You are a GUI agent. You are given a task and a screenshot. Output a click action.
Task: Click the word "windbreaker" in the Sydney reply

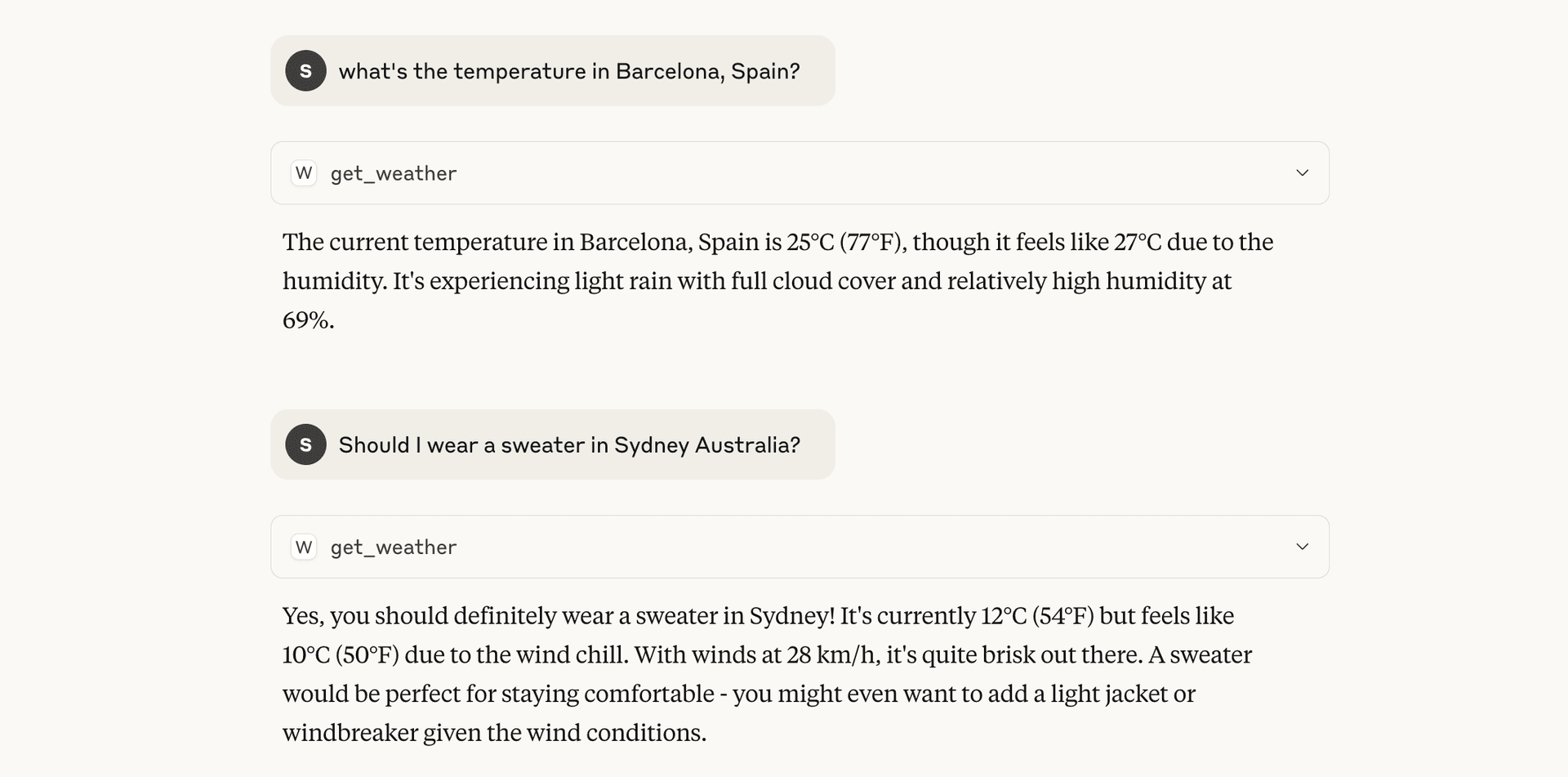click(350, 733)
